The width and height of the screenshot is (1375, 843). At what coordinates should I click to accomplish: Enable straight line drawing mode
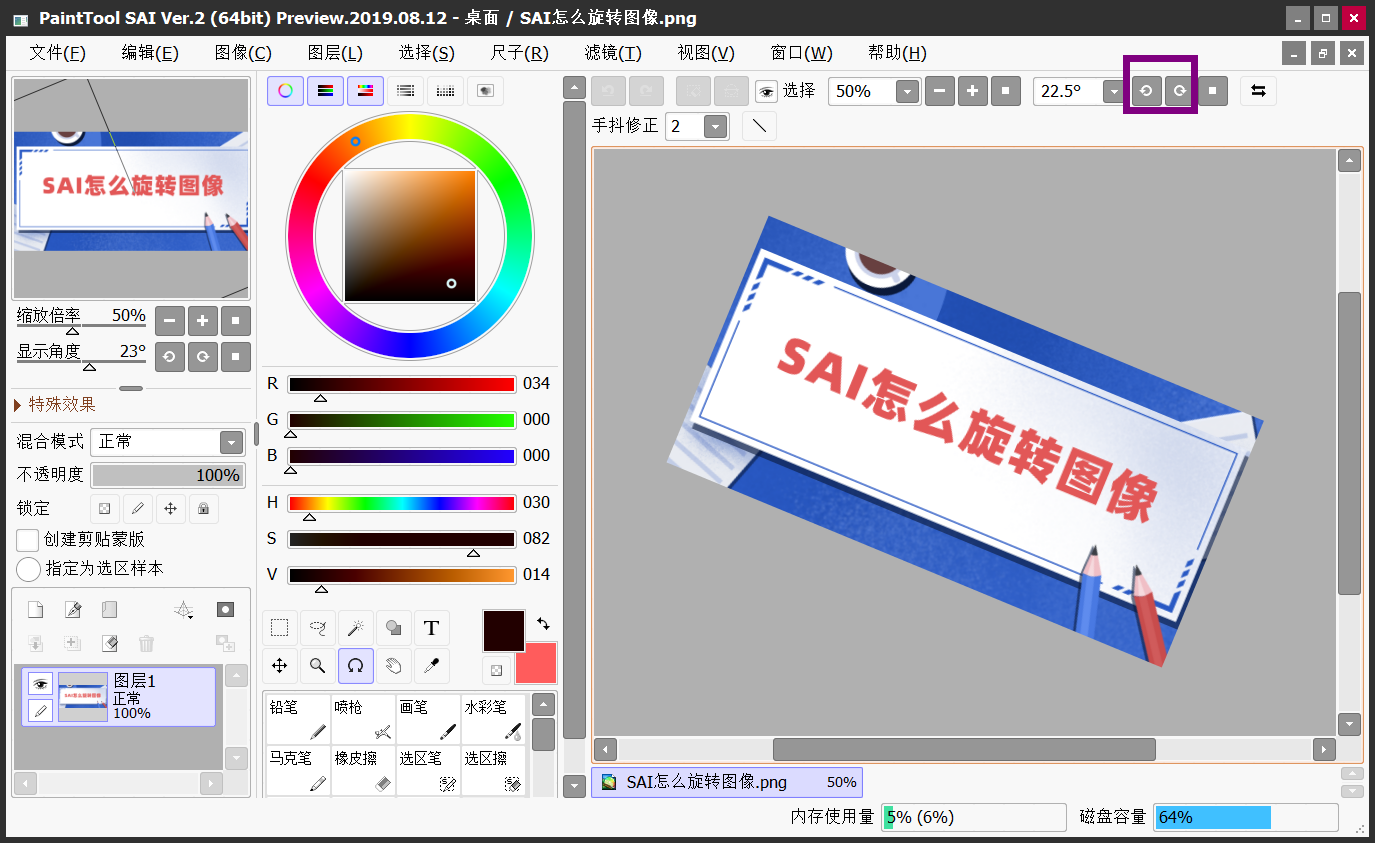pos(759,126)
